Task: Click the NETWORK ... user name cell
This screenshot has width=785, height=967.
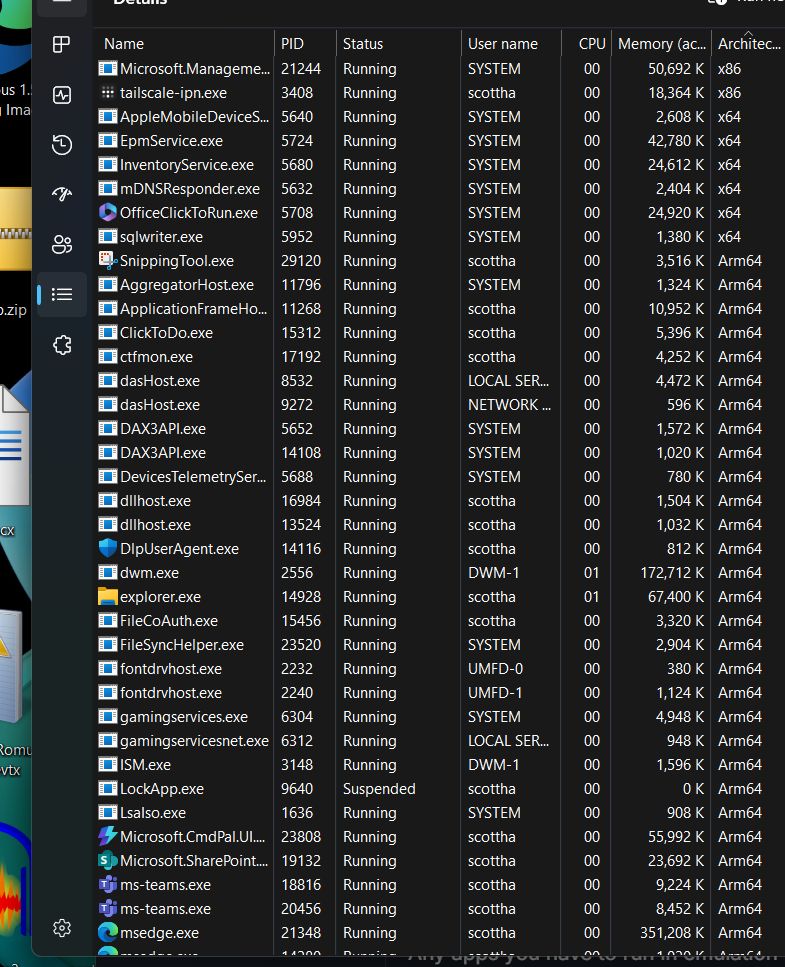Action: pyautogui.click(x=509, y=405)
